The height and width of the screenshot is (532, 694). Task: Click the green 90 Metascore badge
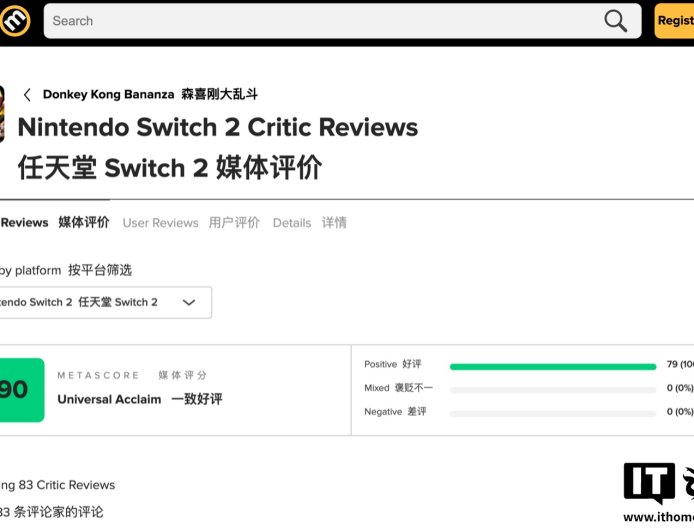(20, 390)
